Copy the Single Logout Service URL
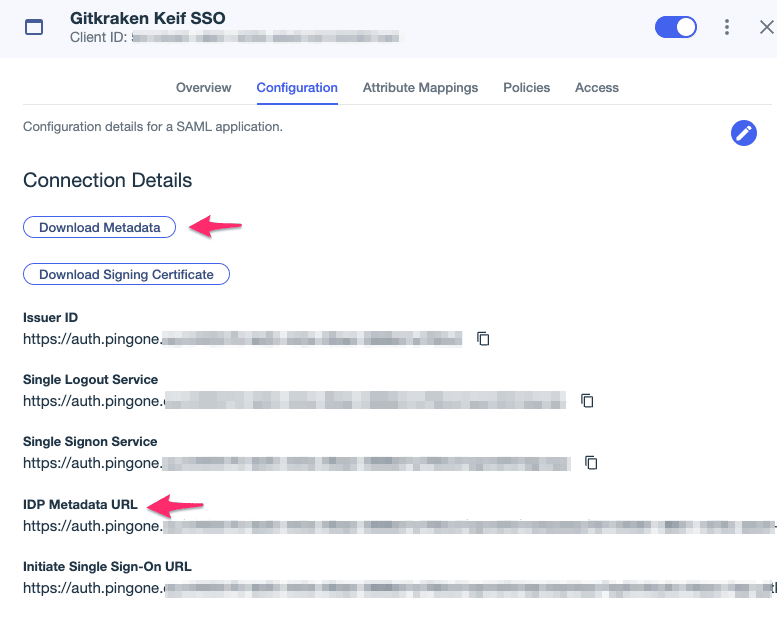The width and height of the screenshot is (777, 619). (587, 400)
